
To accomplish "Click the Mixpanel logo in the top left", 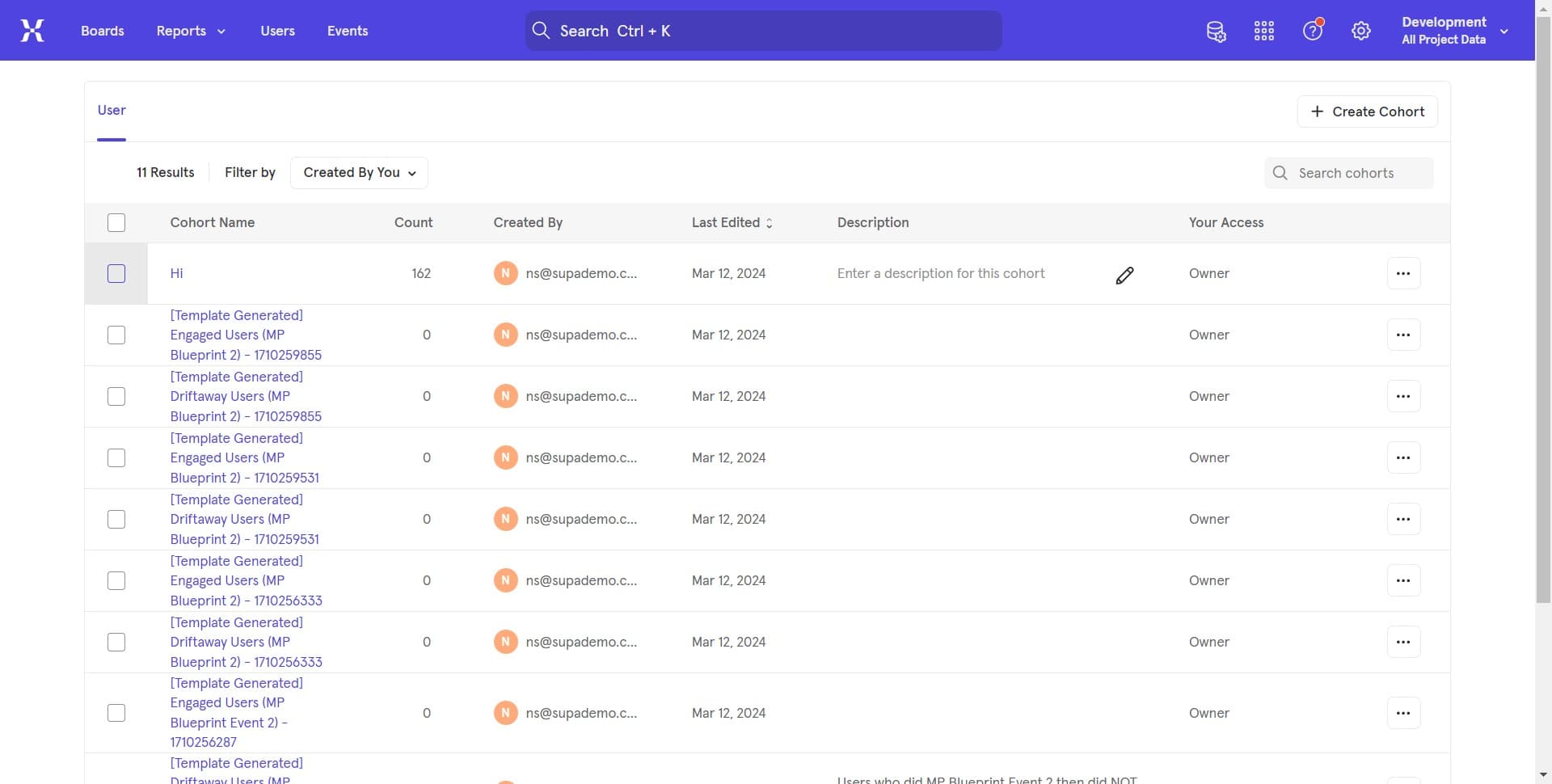I will tap(32, 30).
